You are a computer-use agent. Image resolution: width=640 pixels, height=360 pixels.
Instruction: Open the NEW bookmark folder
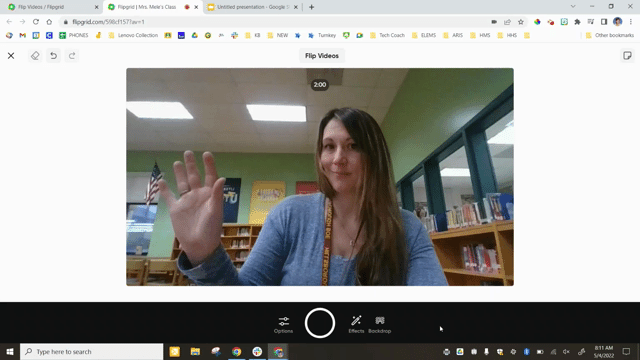278,36
